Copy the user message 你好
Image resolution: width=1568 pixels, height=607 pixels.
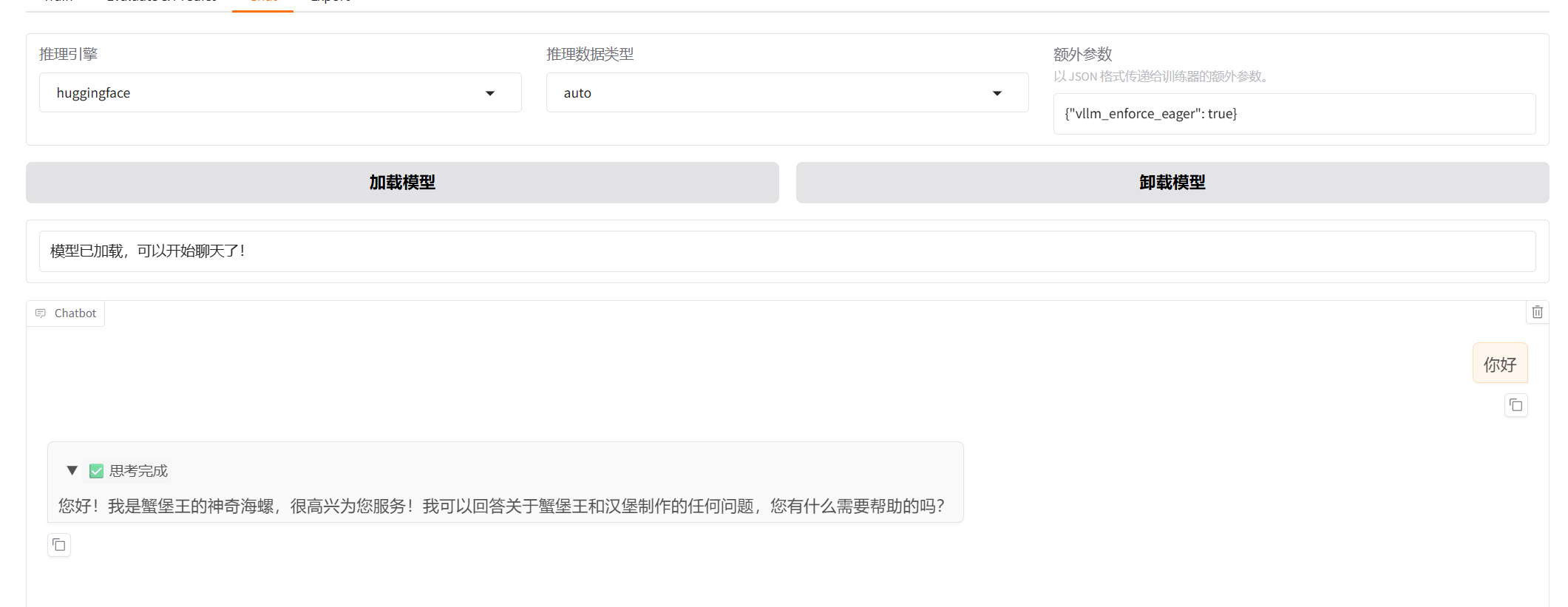[1516, 405]
